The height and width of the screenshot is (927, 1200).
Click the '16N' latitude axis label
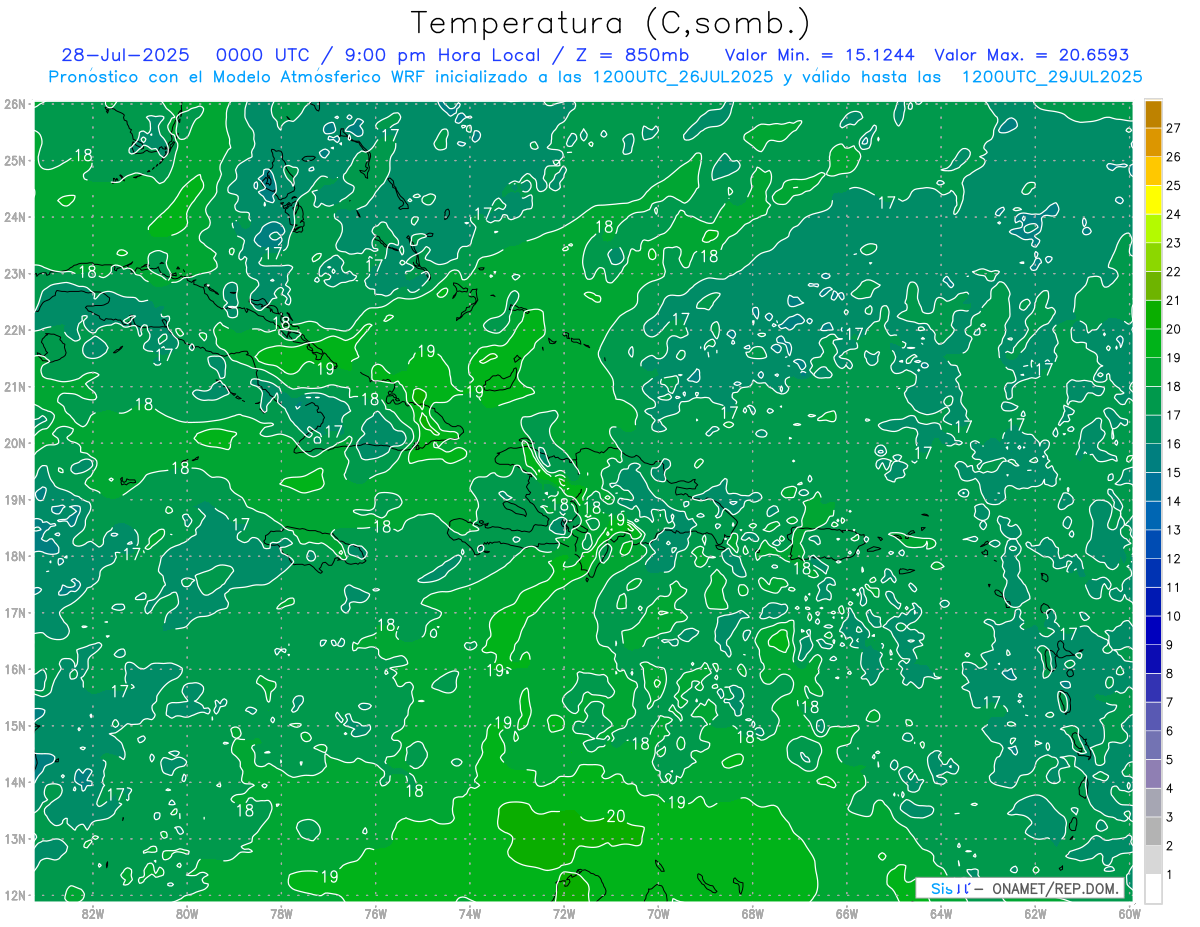point(14,669)
